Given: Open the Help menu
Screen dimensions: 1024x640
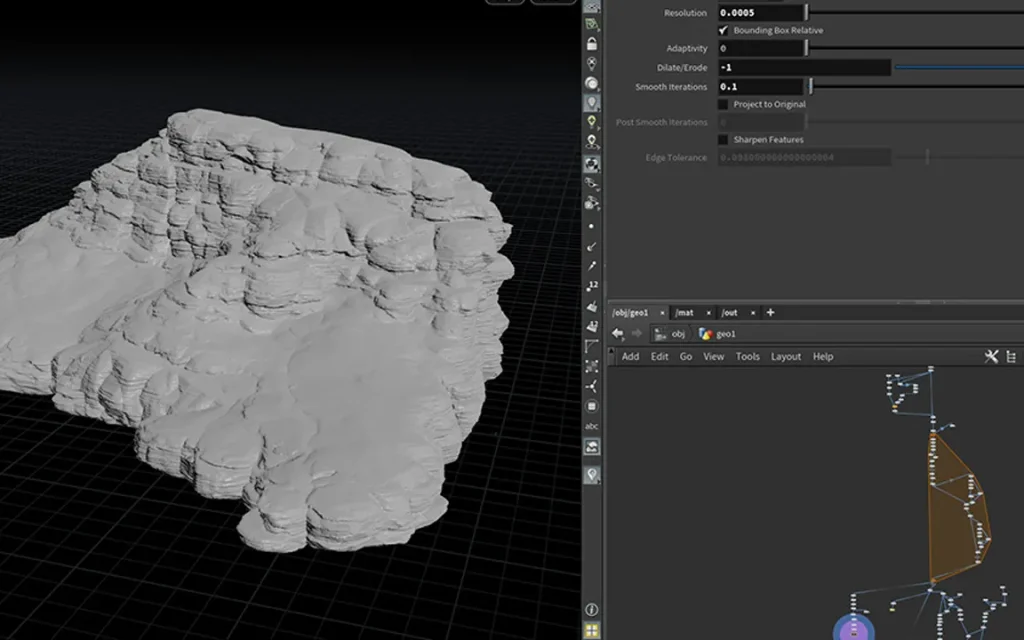Looking at the screenshot, I should click(x=823, y=357).
